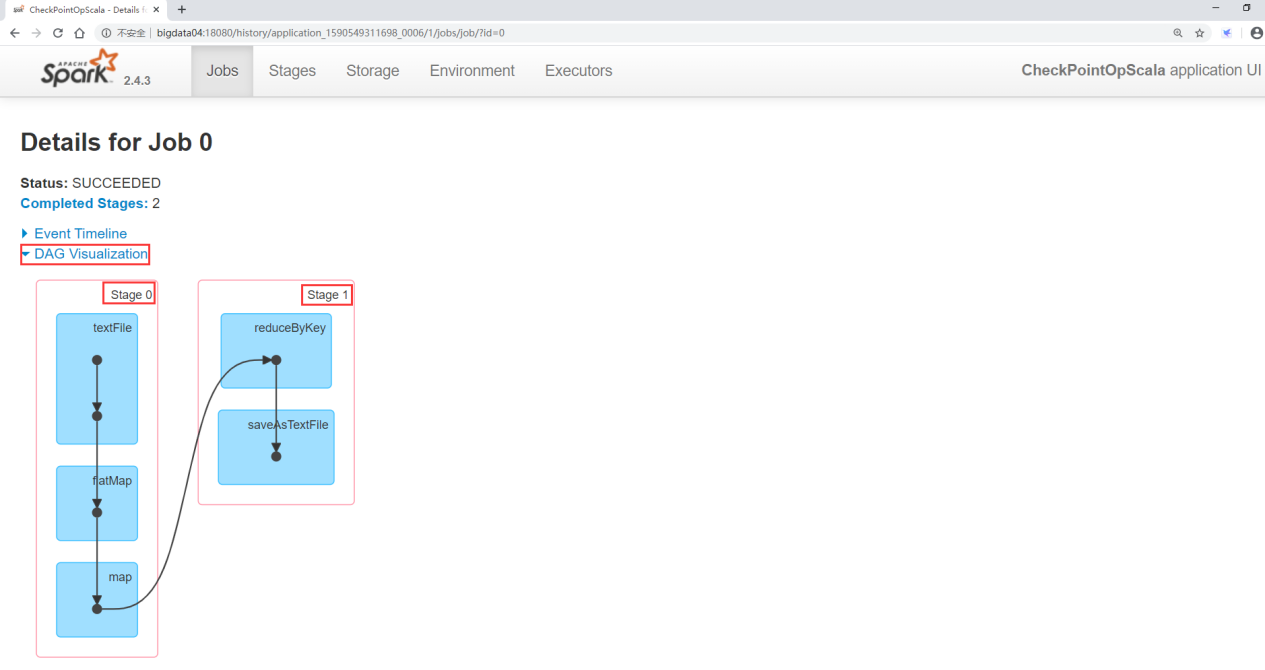Restore the browser window size
The image size is (1265, 670).
(x=1247, y=8)
